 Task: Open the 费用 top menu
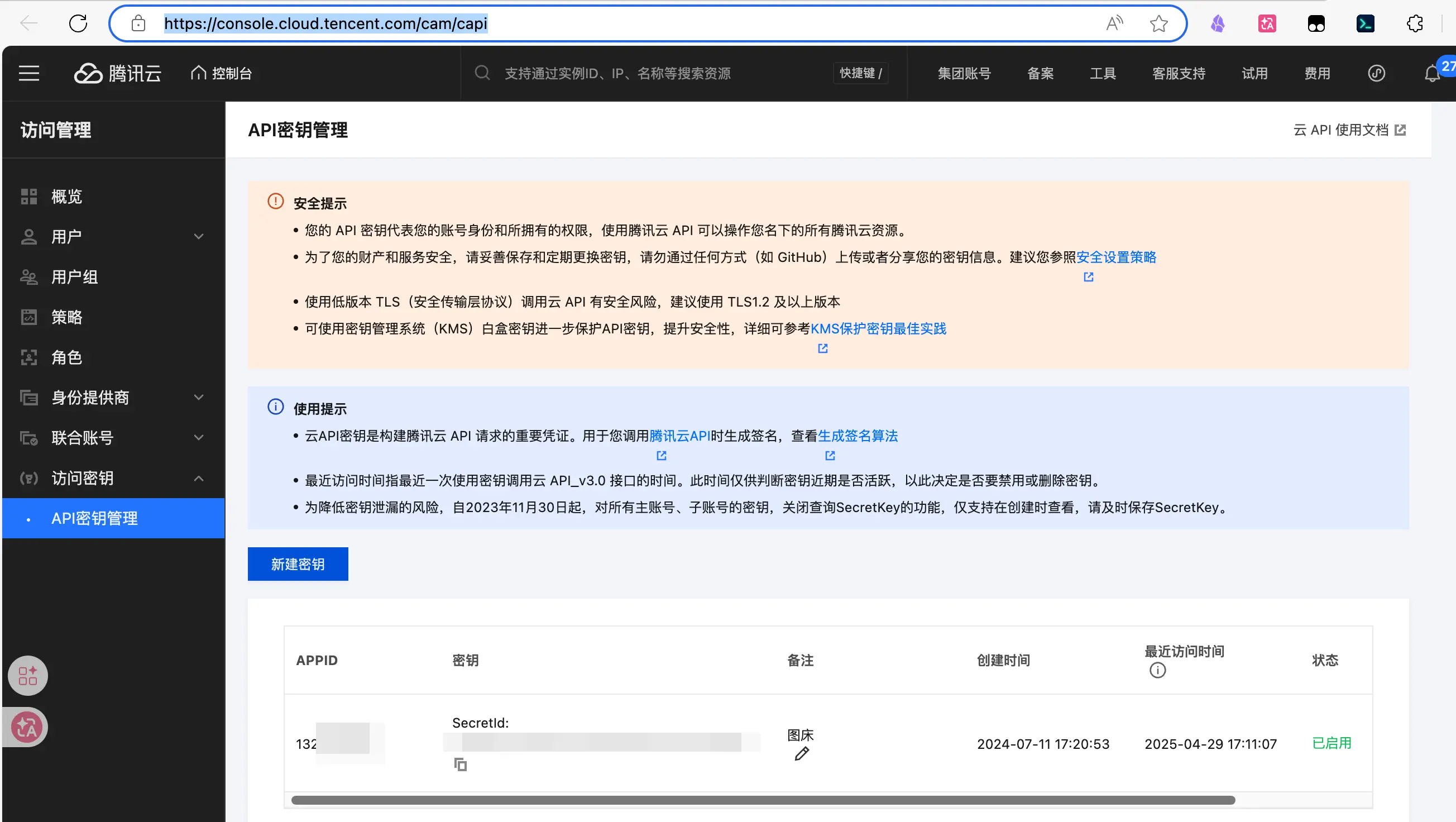1316,74
